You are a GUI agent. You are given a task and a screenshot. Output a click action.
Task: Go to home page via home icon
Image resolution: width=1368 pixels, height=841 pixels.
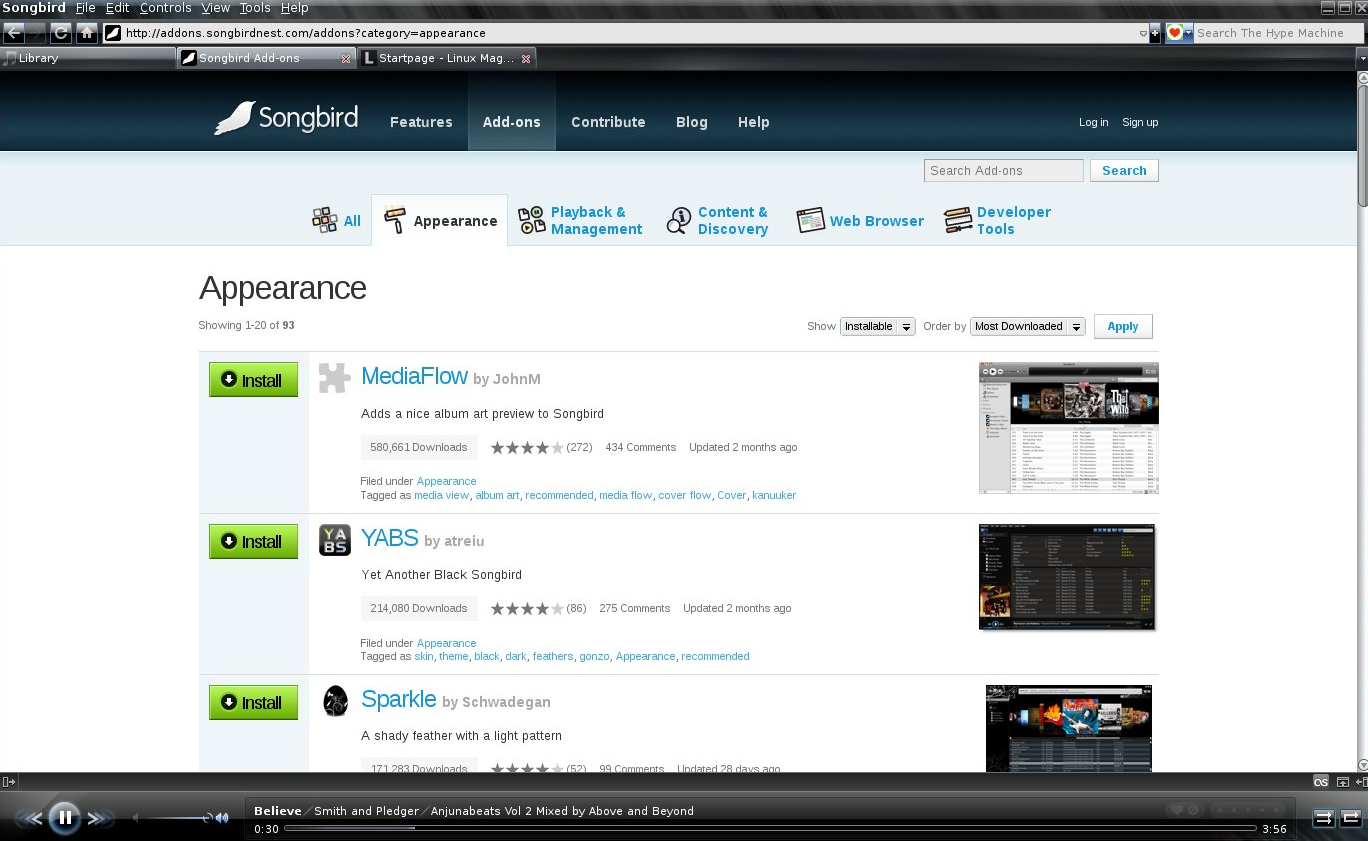87,33
